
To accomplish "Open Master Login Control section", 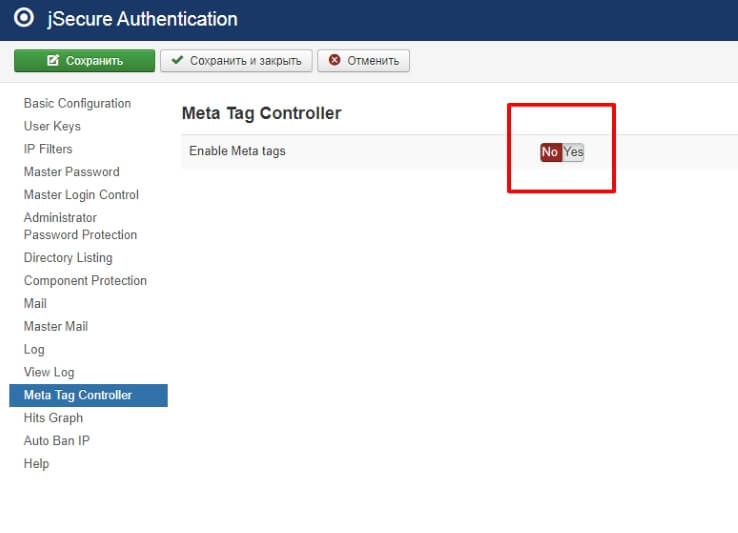I will point(81,194).
